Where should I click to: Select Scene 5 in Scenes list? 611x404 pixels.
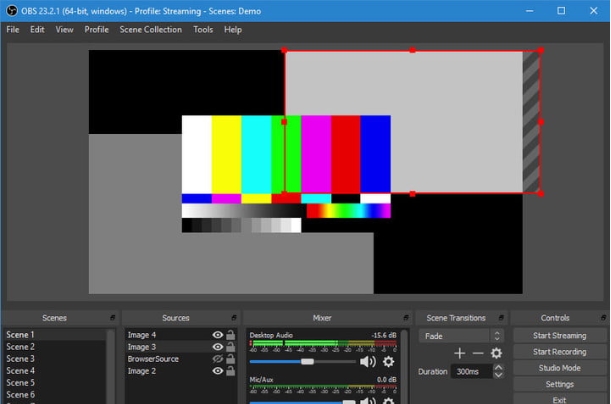(x=55, y=383)
